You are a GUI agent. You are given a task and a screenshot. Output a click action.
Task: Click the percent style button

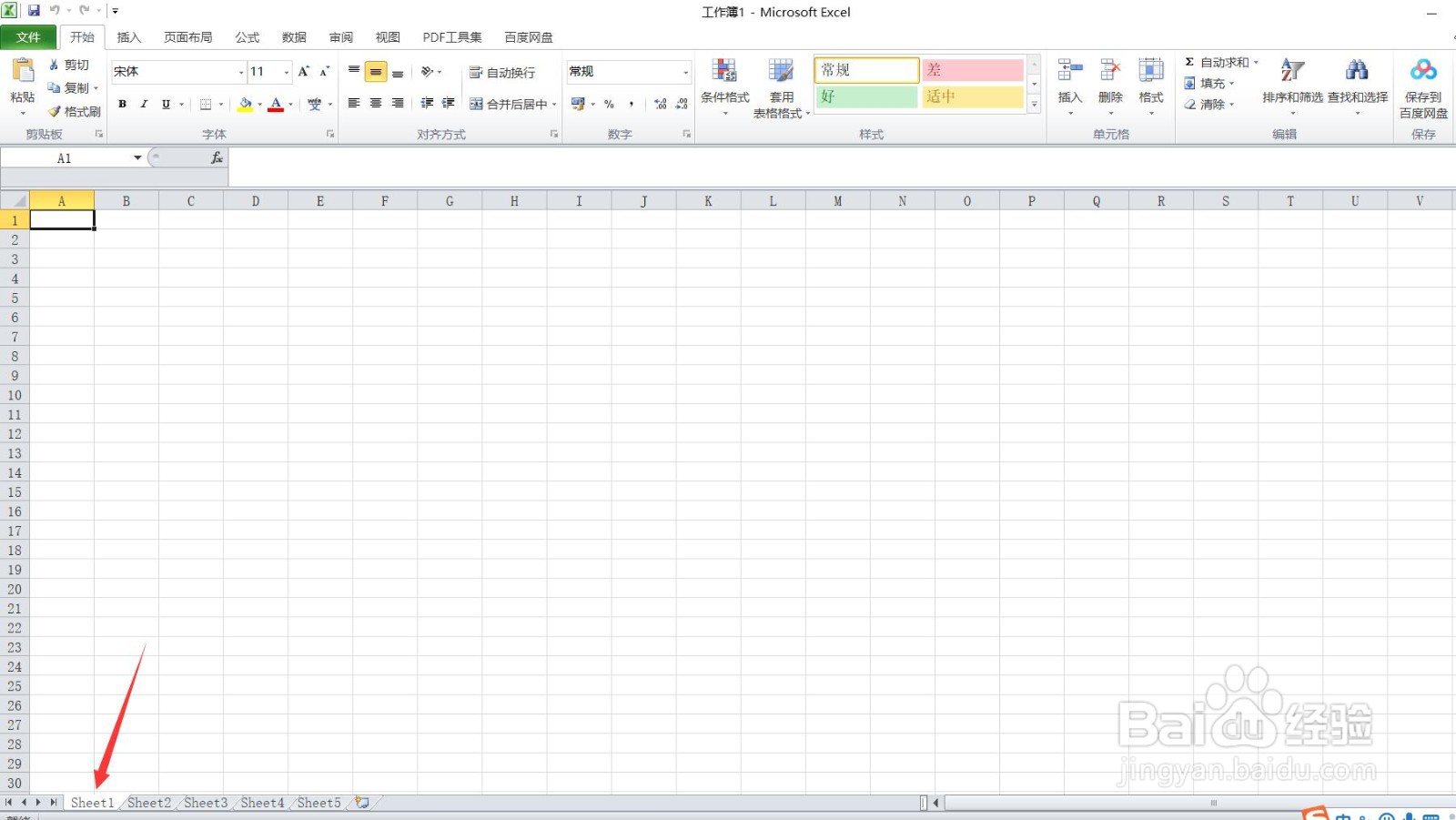609,104
